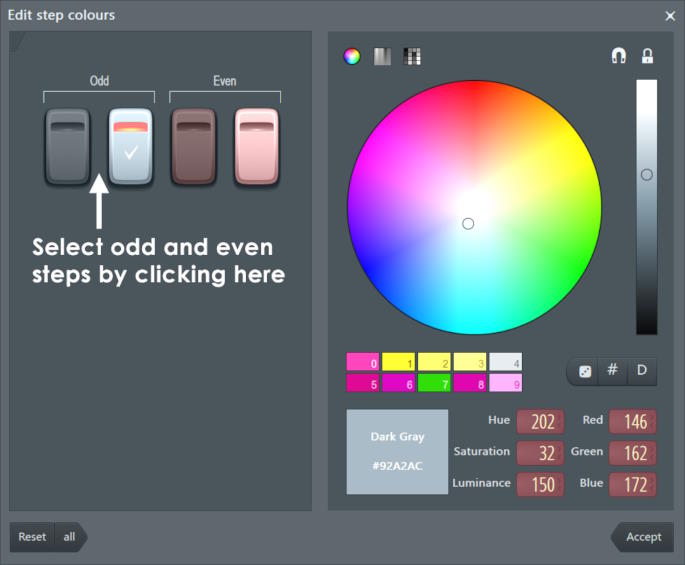685x565 pixels.
Task: Click the hash hex code button
Action: [x=613, y=371]
